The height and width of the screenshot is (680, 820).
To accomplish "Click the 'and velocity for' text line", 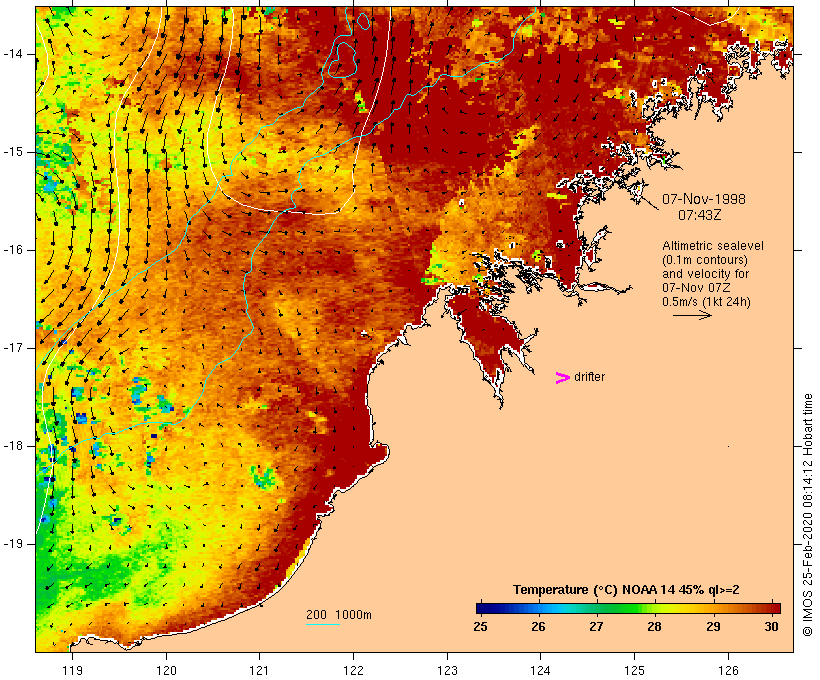I will click(705, 274).
